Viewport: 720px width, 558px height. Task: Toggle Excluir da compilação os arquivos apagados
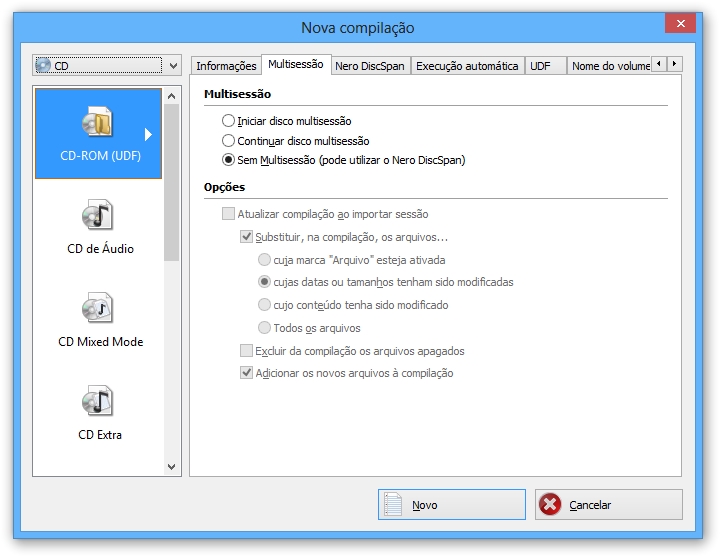pos(247,350)
